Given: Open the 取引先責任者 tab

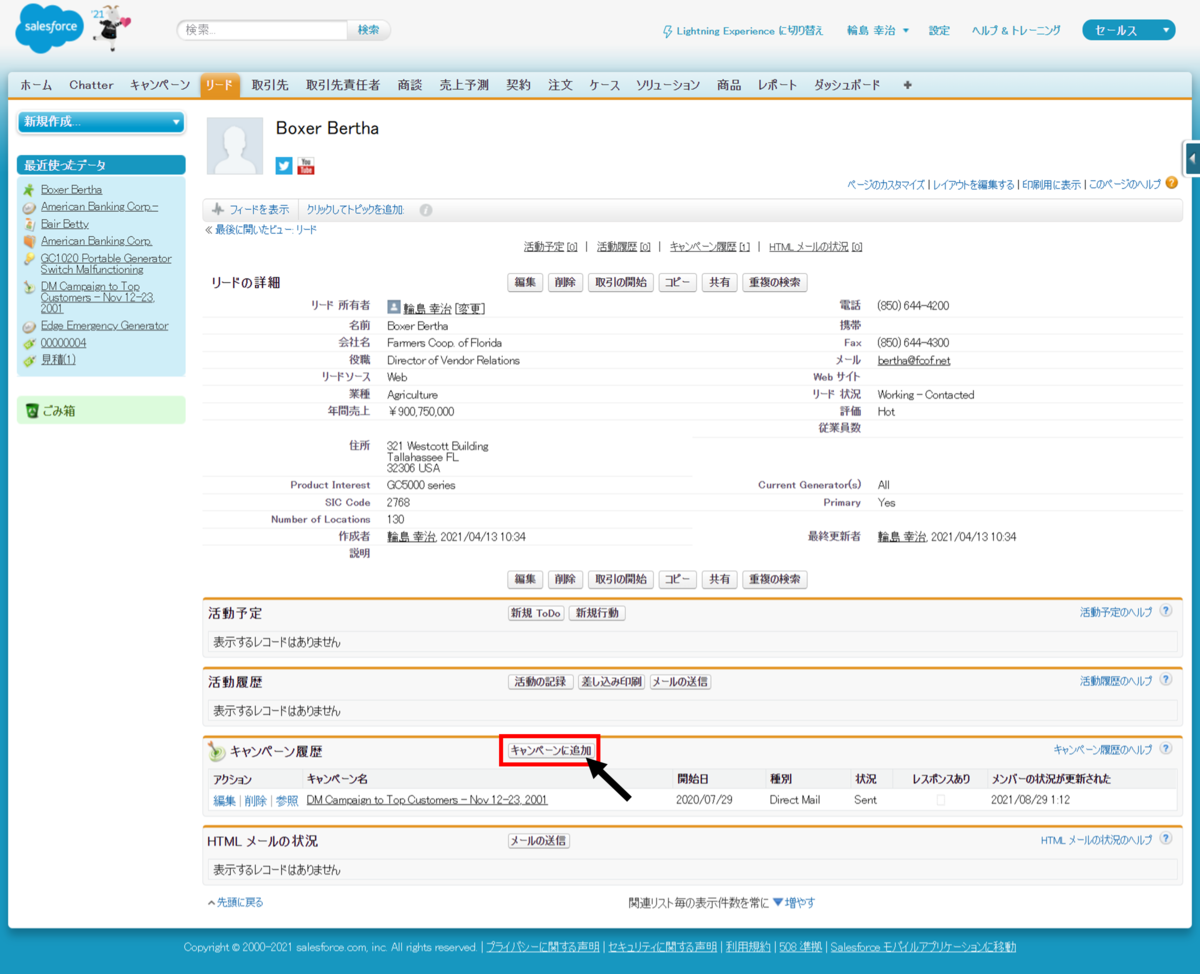Looking at the screenshot, I should point(343,85).
